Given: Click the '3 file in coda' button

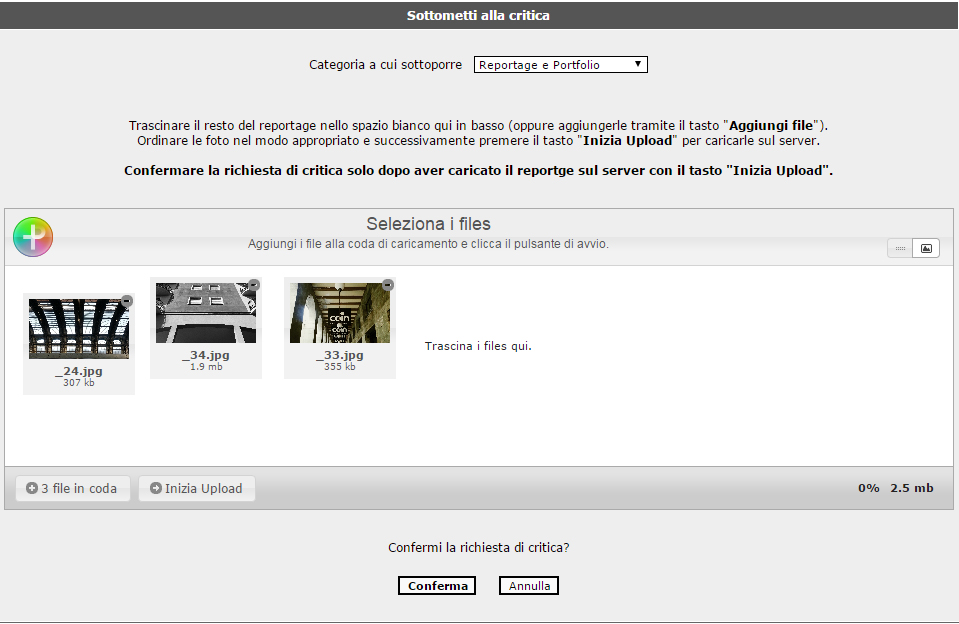Looking at the screenshot, I should (73, 489).
